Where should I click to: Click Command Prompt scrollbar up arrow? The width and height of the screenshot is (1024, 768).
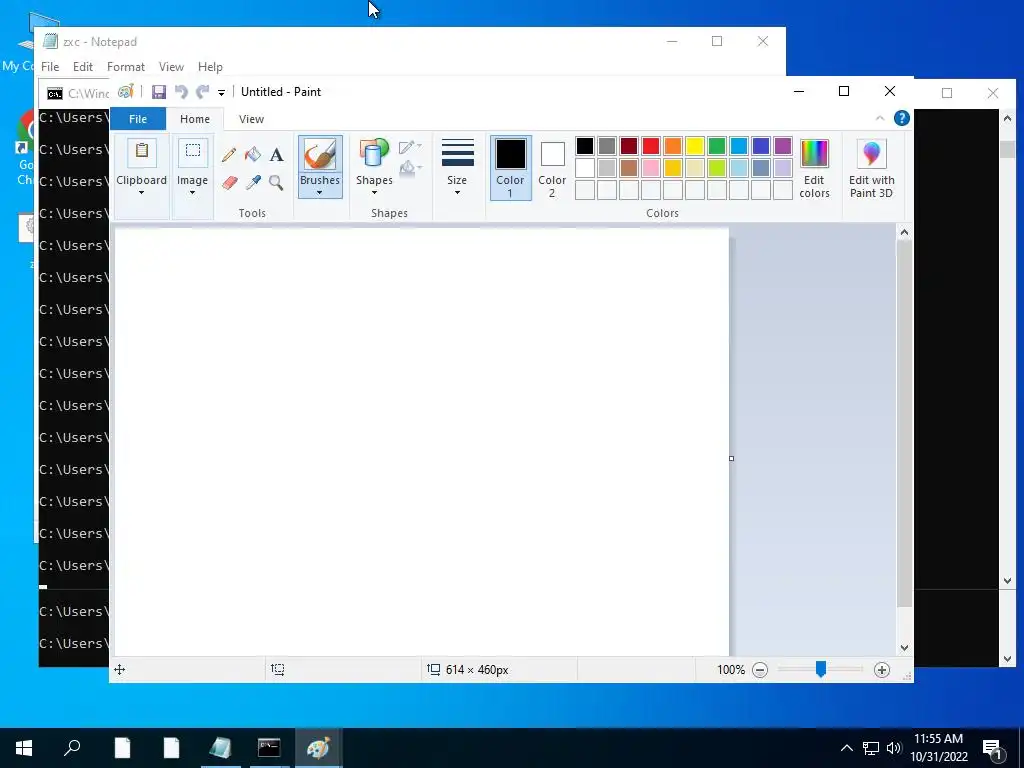click(1007, 118)
